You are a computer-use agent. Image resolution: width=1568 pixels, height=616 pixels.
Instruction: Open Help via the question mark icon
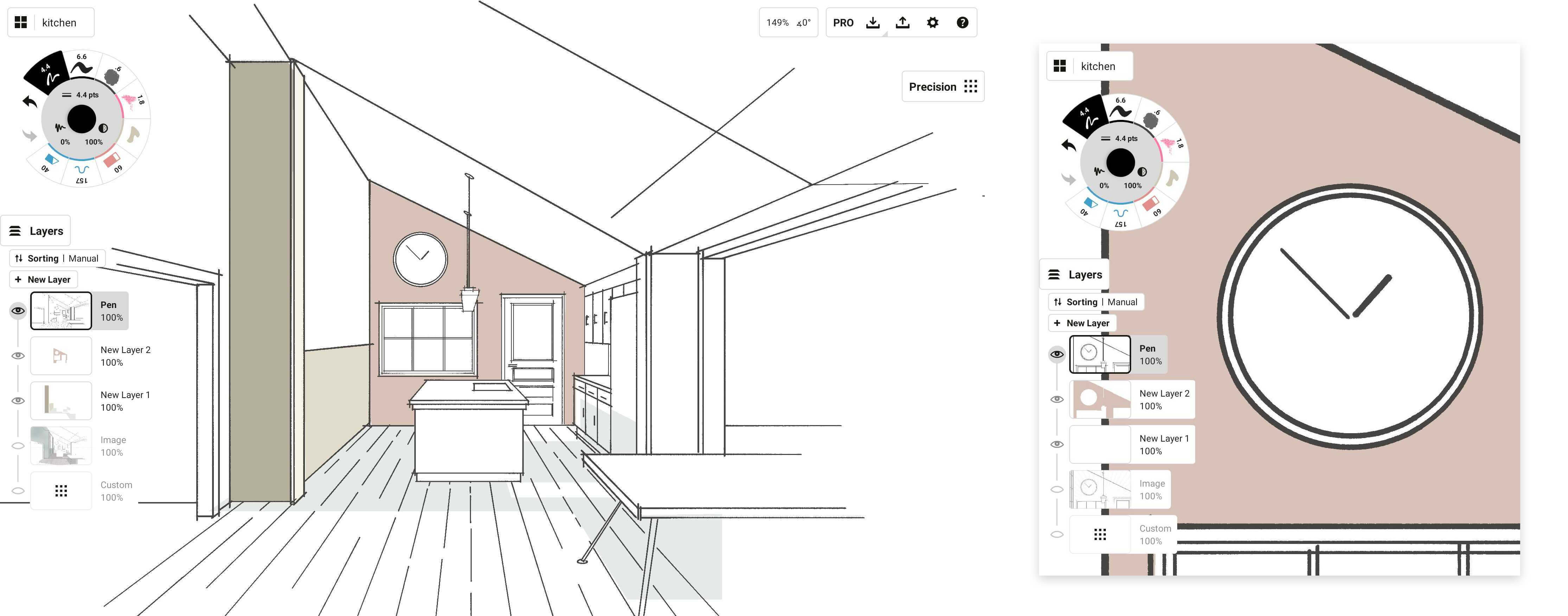pyautogui.click(x=962, y=23)
